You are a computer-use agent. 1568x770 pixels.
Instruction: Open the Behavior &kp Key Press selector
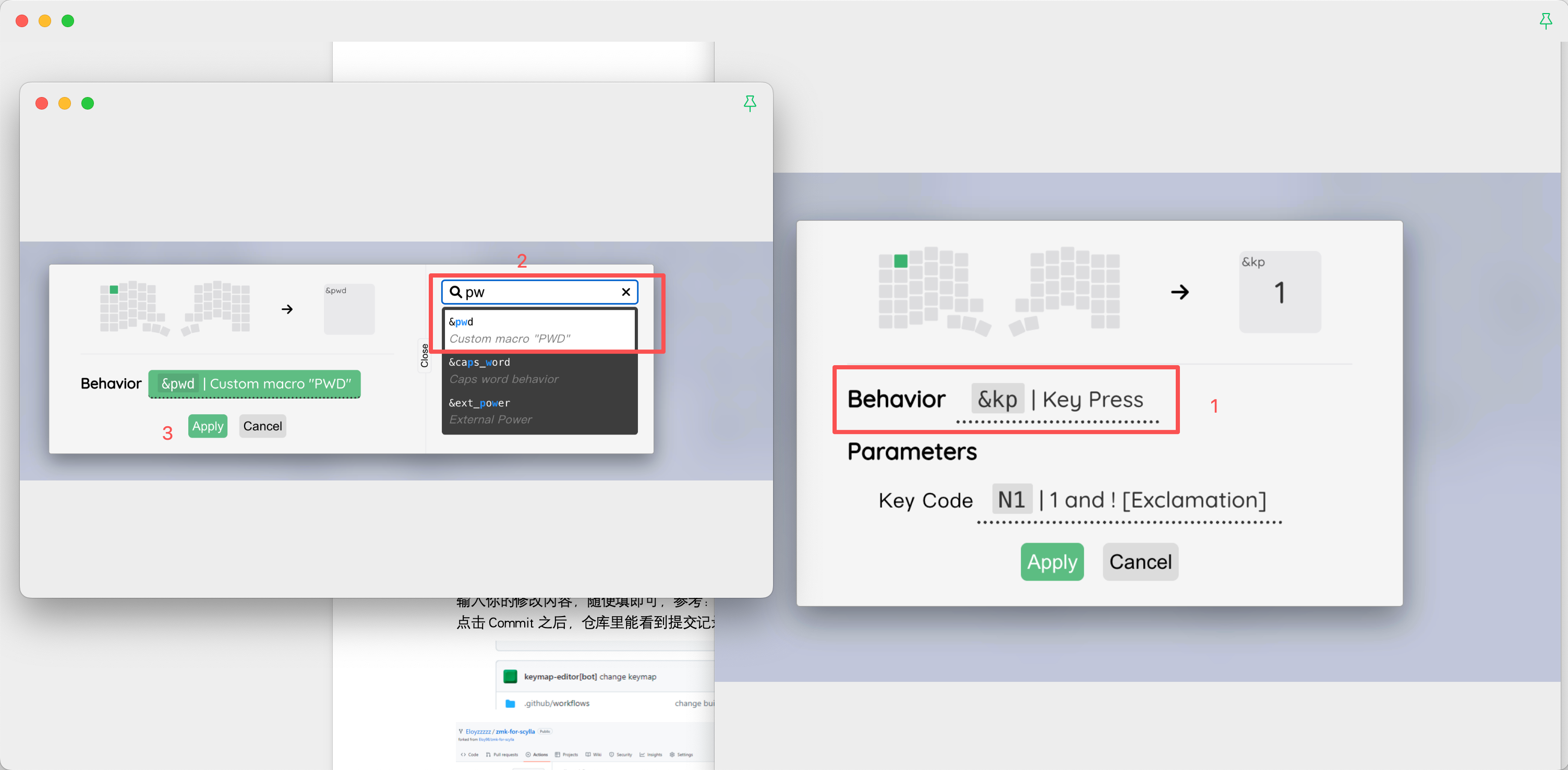[1058, 400]
